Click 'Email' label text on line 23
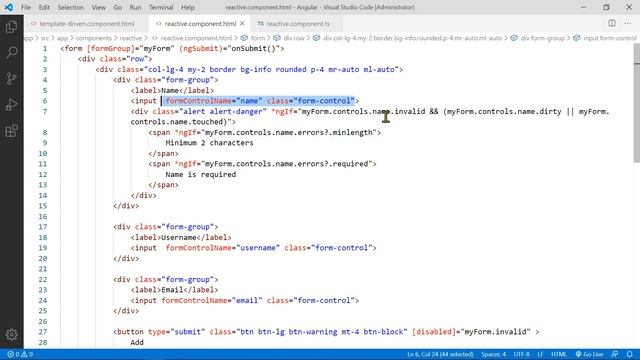The image size is (640, 360). click(x=172, y=290)
